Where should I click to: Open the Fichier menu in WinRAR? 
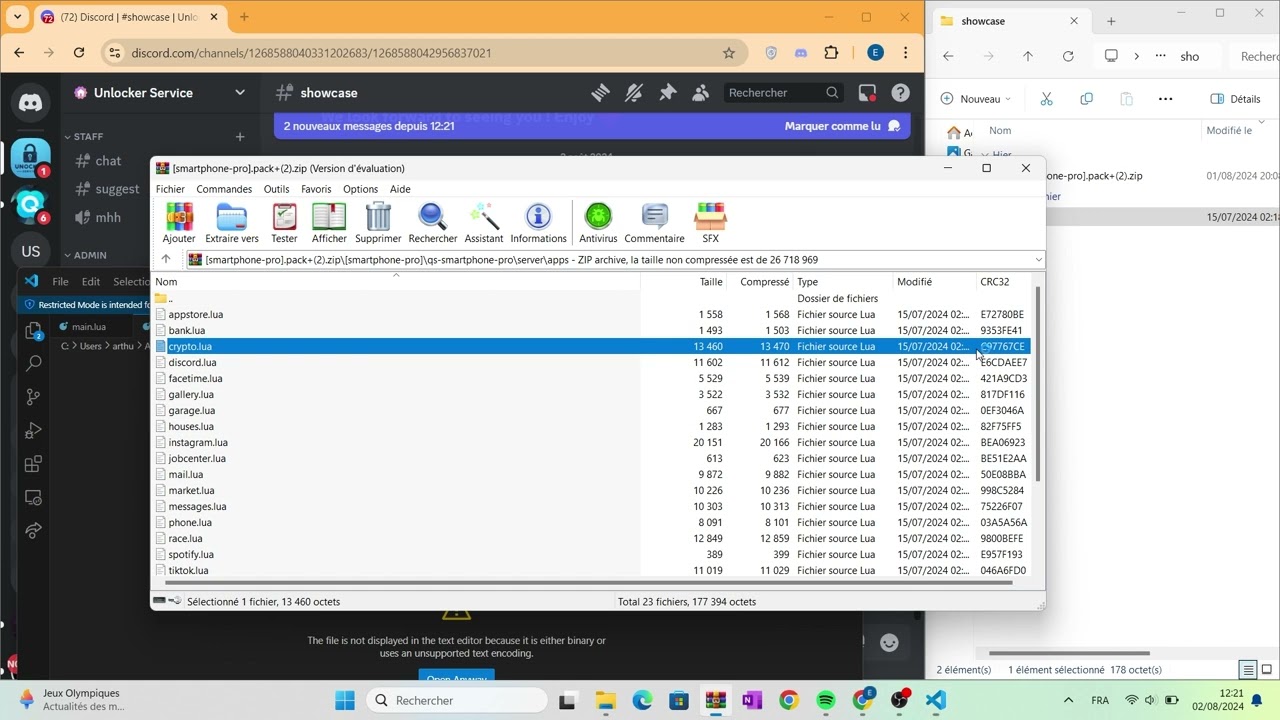pos(170,189)
